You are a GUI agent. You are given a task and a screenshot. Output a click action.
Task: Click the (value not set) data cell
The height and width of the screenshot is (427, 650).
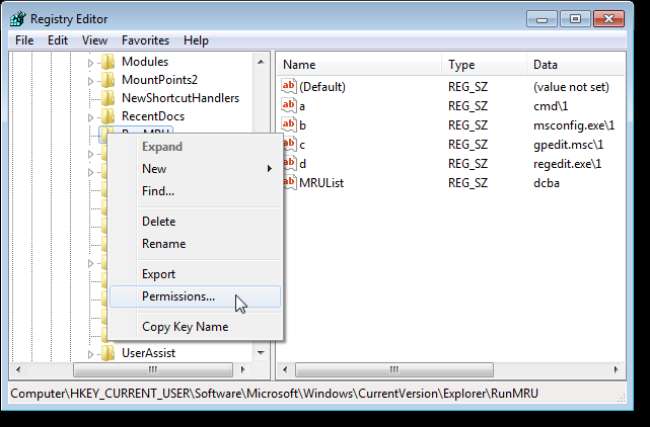pyautogui.click(x=571, y=87)
